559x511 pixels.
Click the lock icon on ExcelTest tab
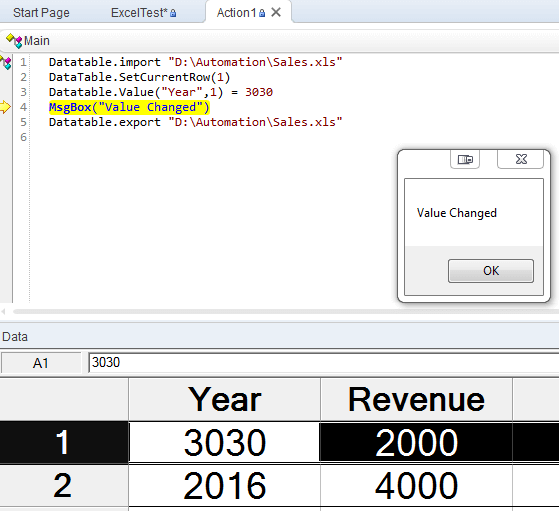[x=173, y=14]
